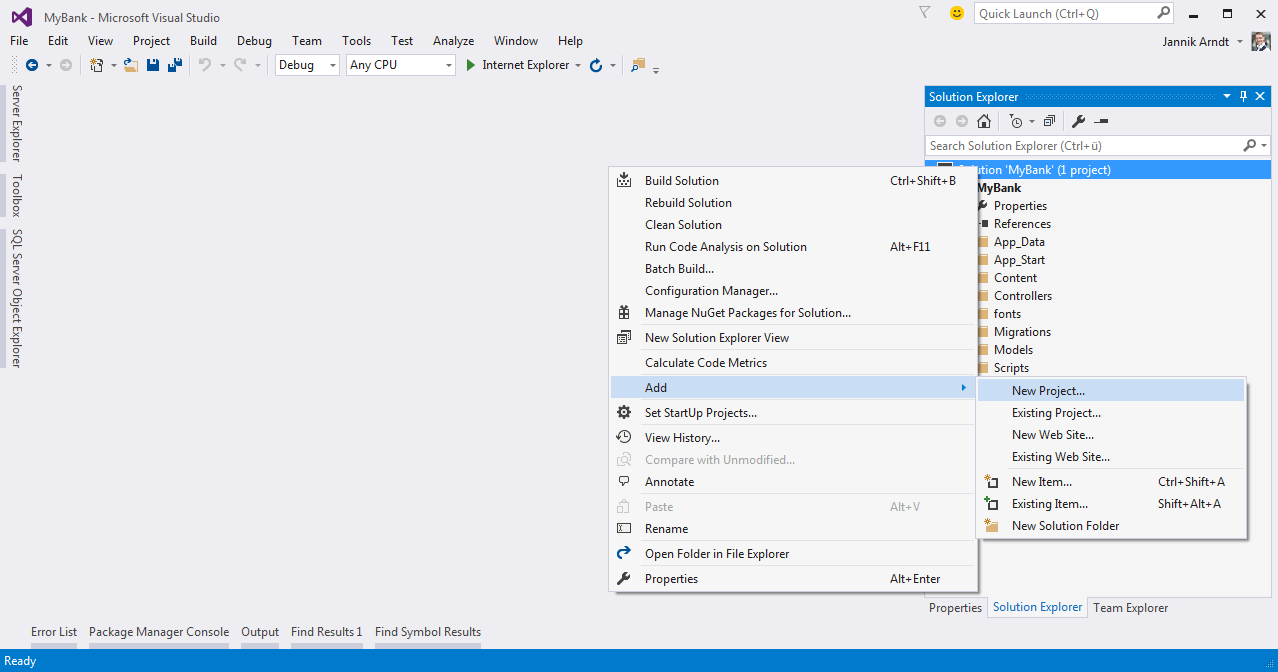The image size is (1278, 672).
Task: Open the Output tab
Action: (x=260, y=632)
